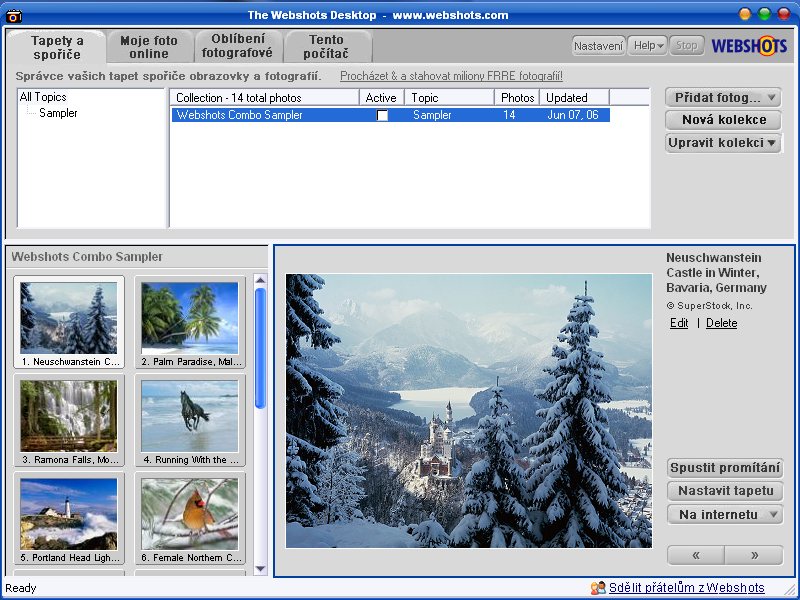Select the Webshots Combo Sampler collection row
800x600 pixels.
pos(391,115)
